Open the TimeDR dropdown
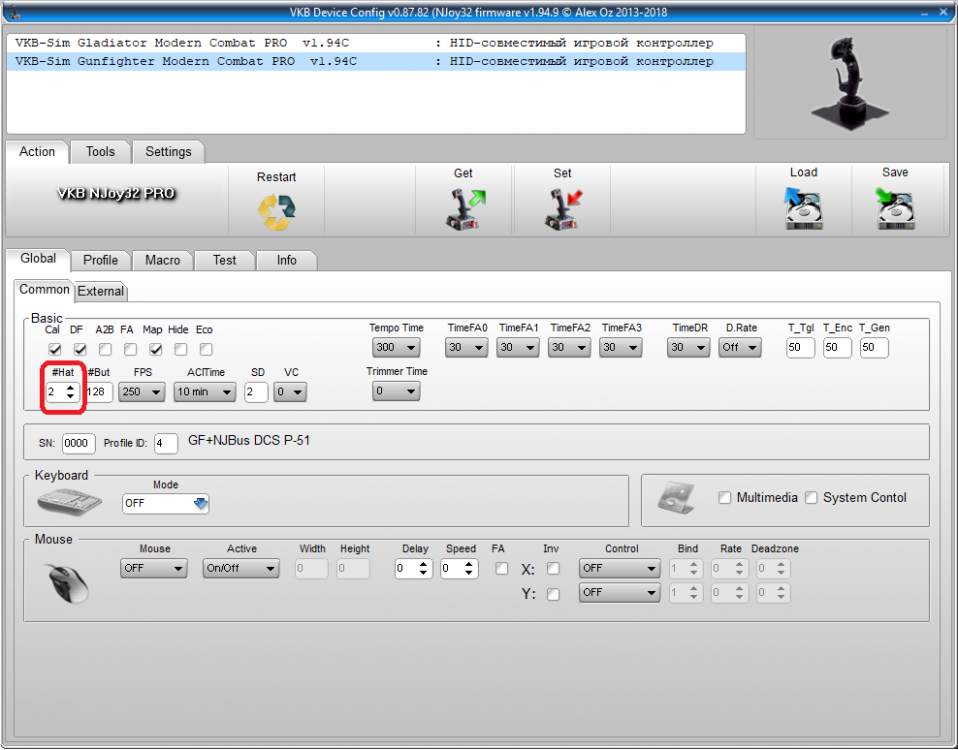The height and width of the screenshot is (750, 958). (689, 348)
